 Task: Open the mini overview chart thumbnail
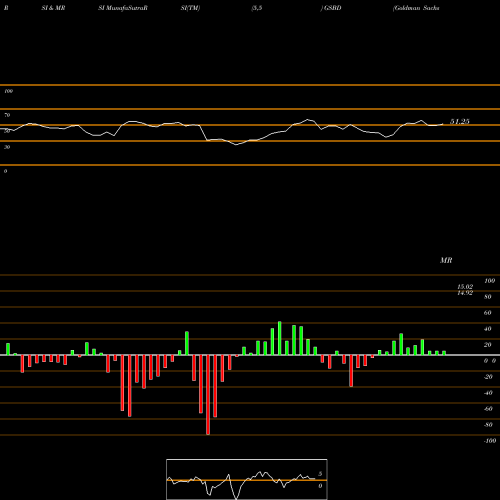click(247, 479)
